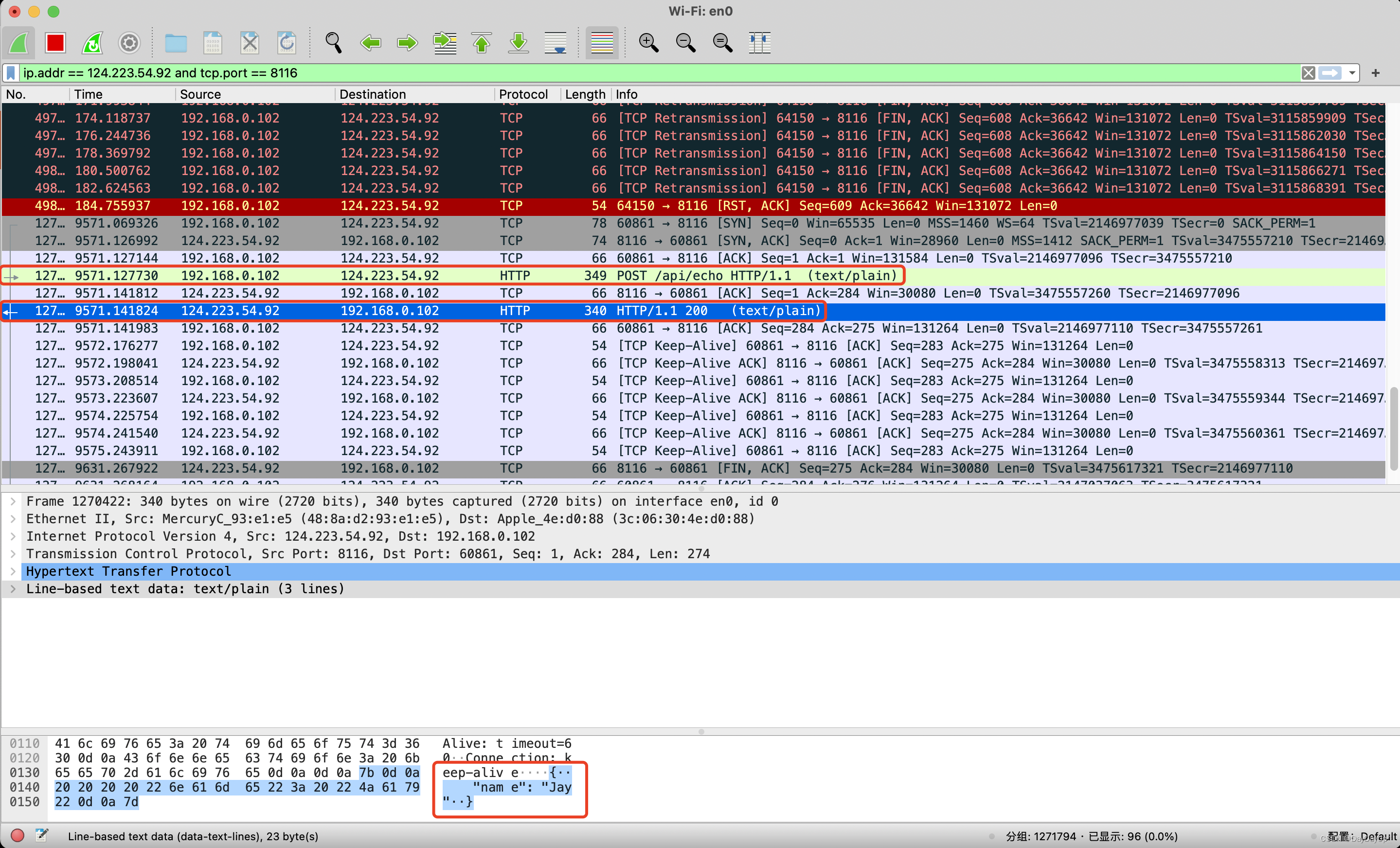Toggle auto-scroll during live capture
Screen dimensions: 1400x848
pyautogui.click(x=555, y=43)
